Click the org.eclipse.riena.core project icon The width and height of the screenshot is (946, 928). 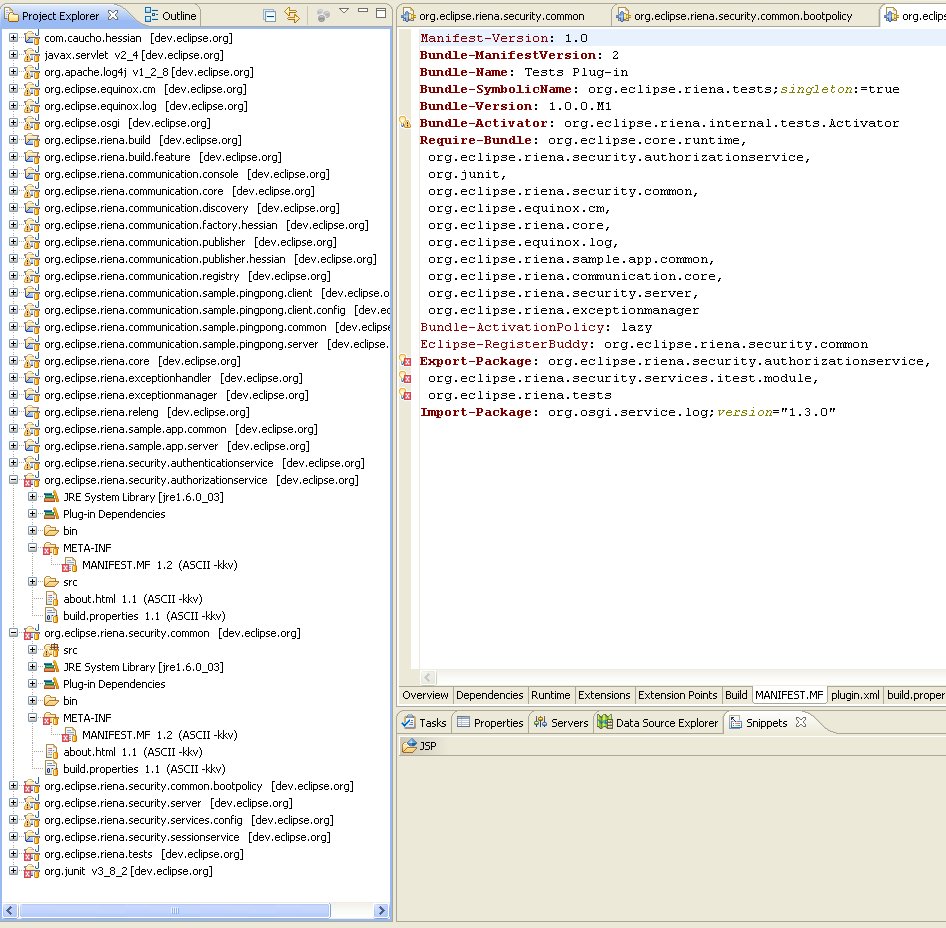[x=31, y=361]
